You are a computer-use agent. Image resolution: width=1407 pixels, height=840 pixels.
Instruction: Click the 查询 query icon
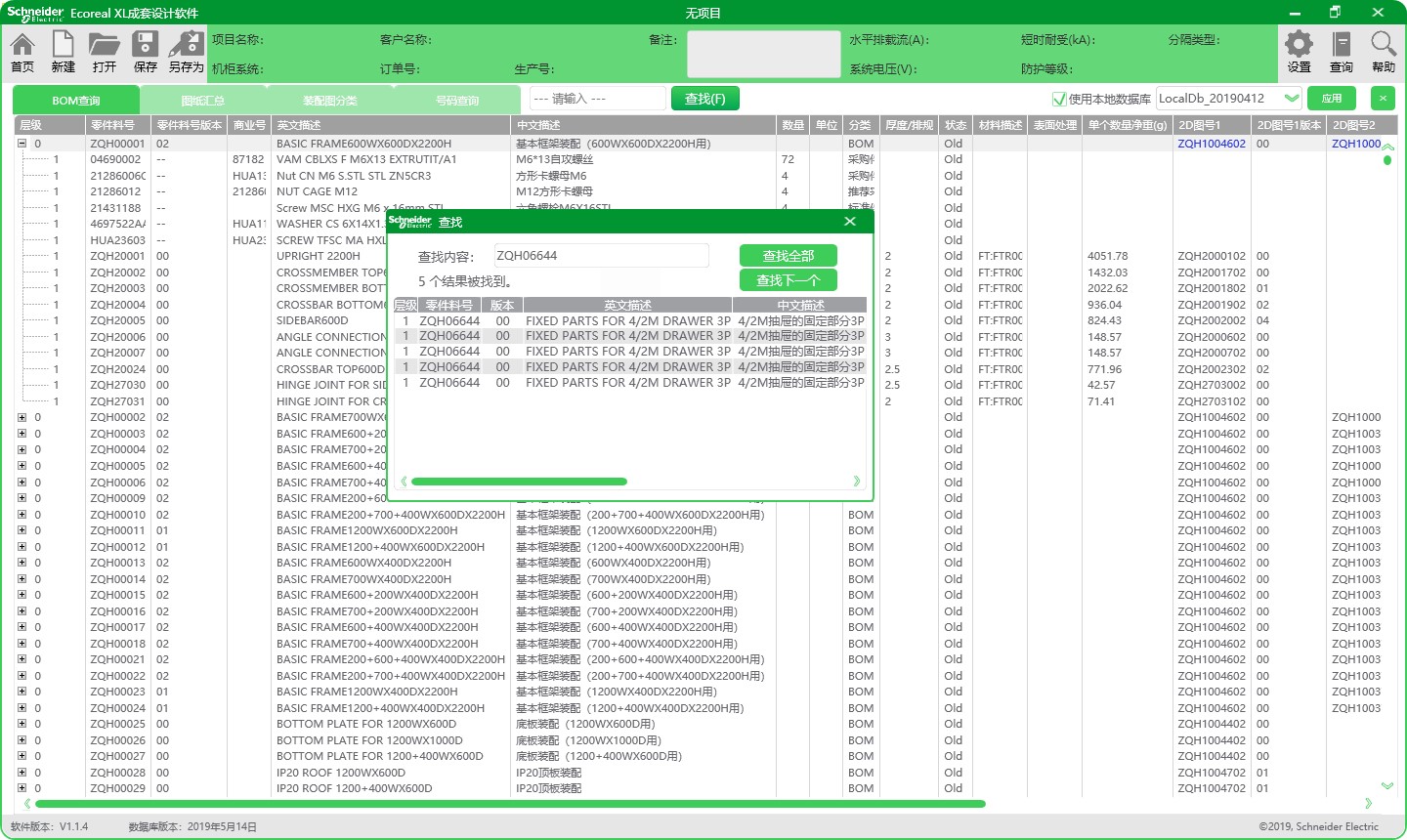(1342, 52)
